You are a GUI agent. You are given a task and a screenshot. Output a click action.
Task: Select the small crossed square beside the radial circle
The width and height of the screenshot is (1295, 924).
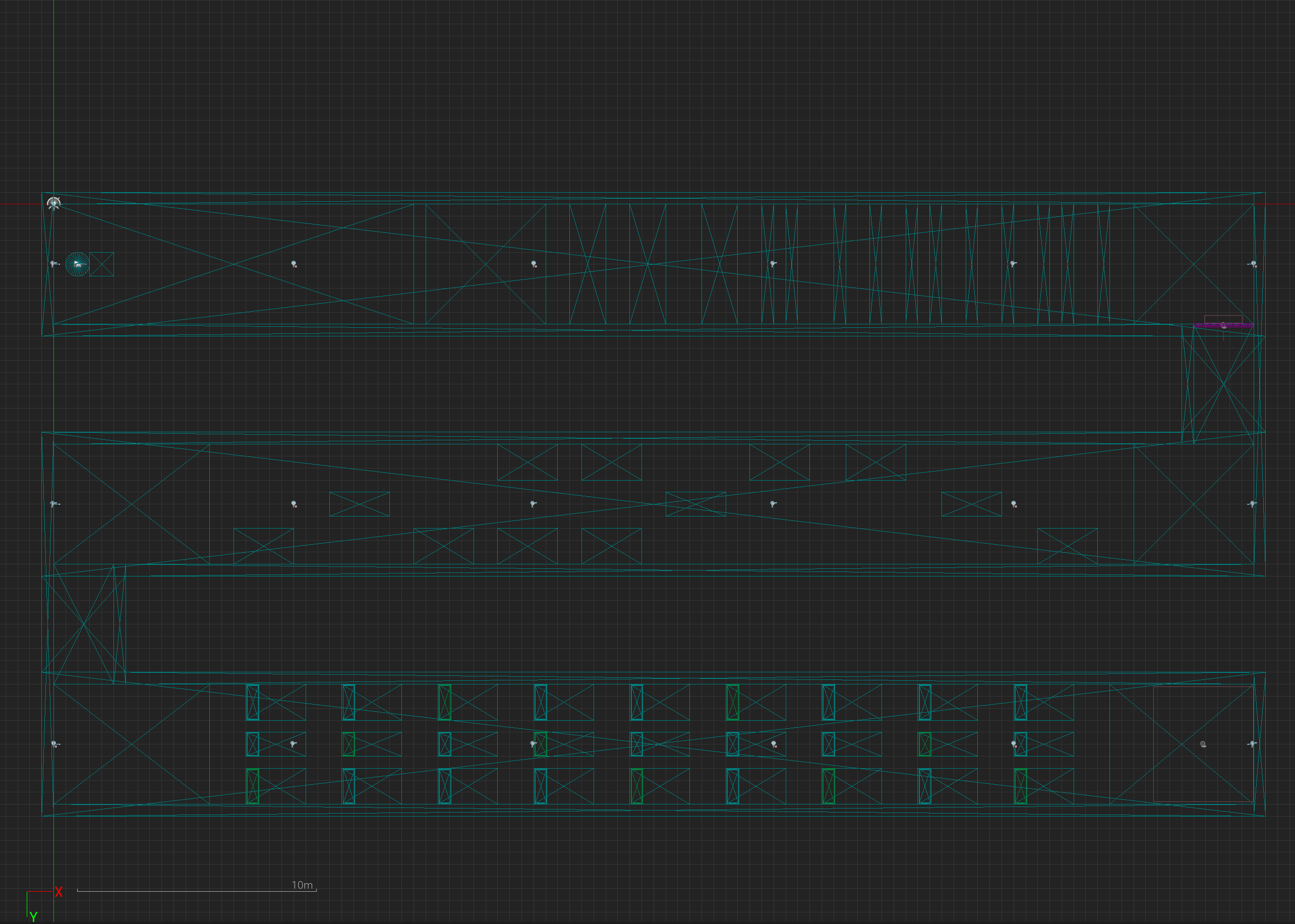tap(102, 265)
